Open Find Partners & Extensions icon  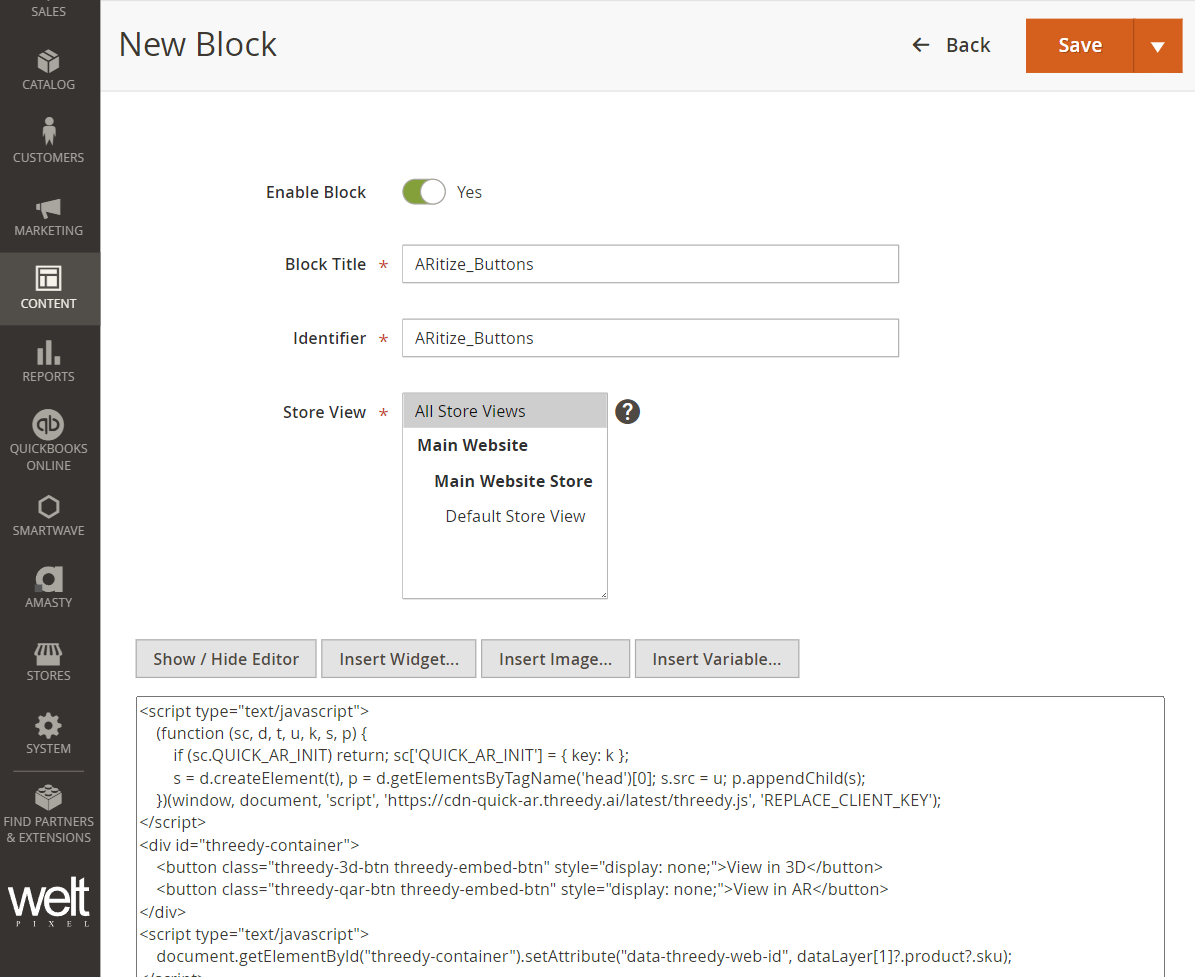point(49,798)
